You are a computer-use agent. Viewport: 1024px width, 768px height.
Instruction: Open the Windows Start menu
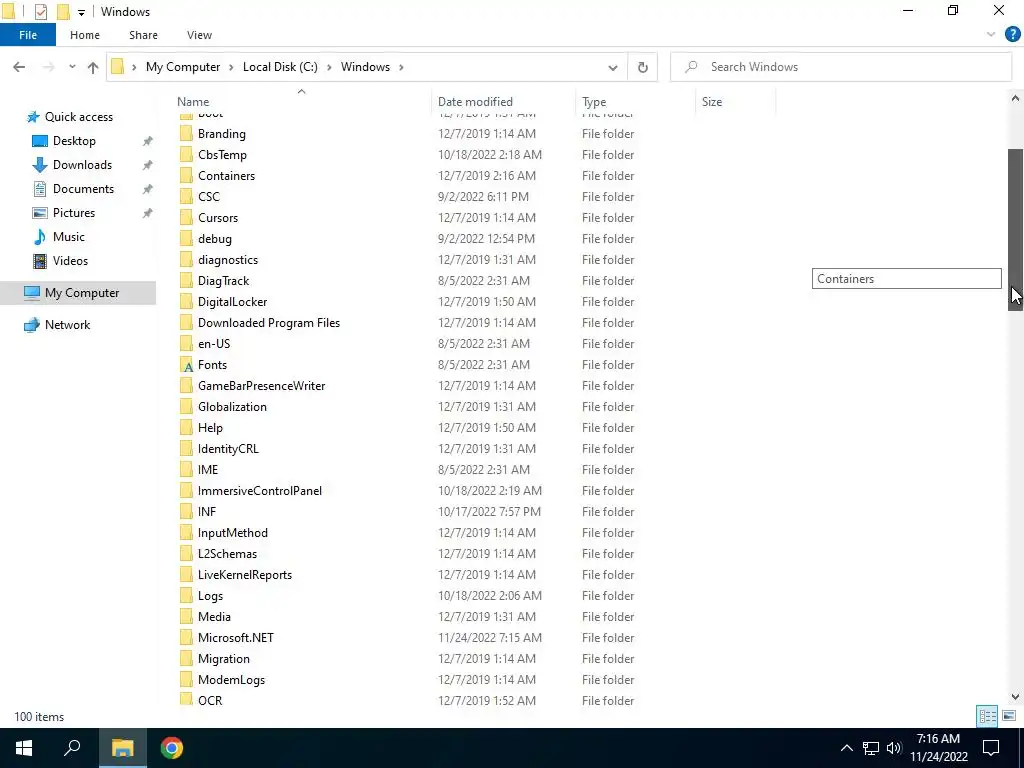pos(24,748)
